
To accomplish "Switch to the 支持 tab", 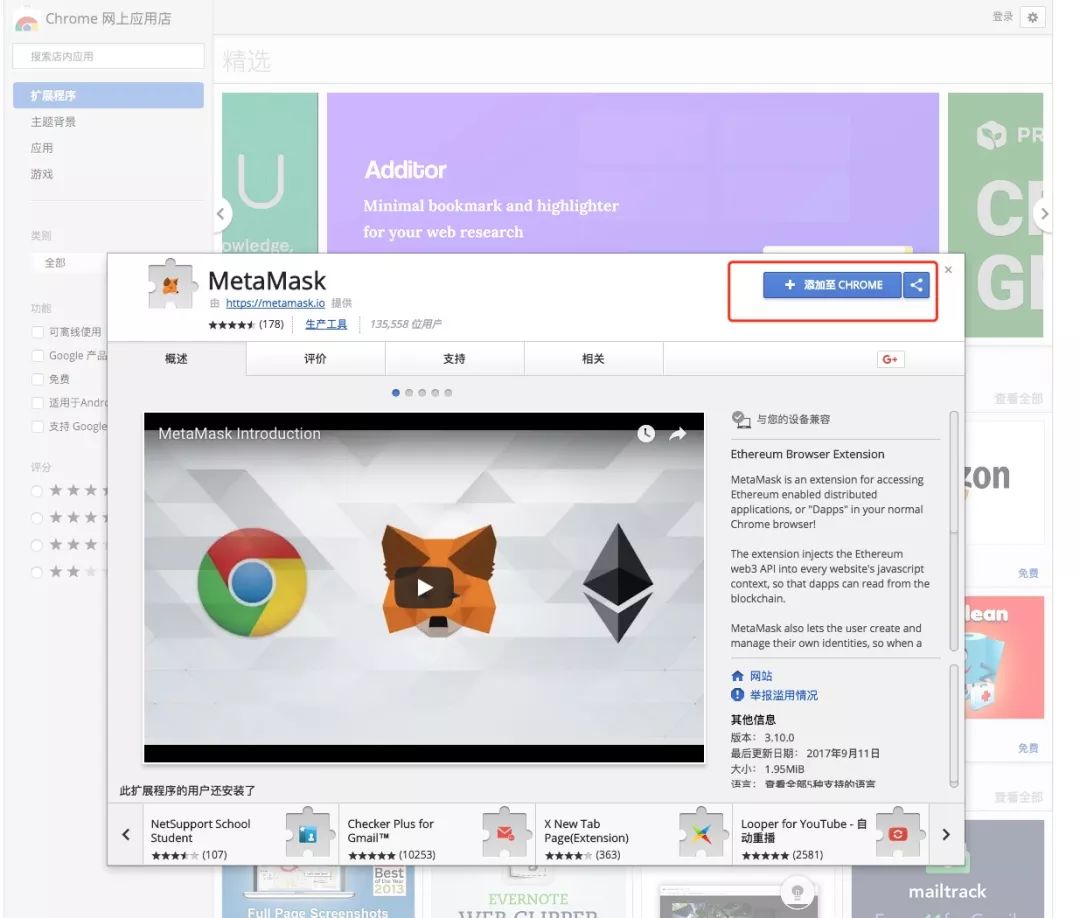I will pyautogui.click(x=454, y=358).
